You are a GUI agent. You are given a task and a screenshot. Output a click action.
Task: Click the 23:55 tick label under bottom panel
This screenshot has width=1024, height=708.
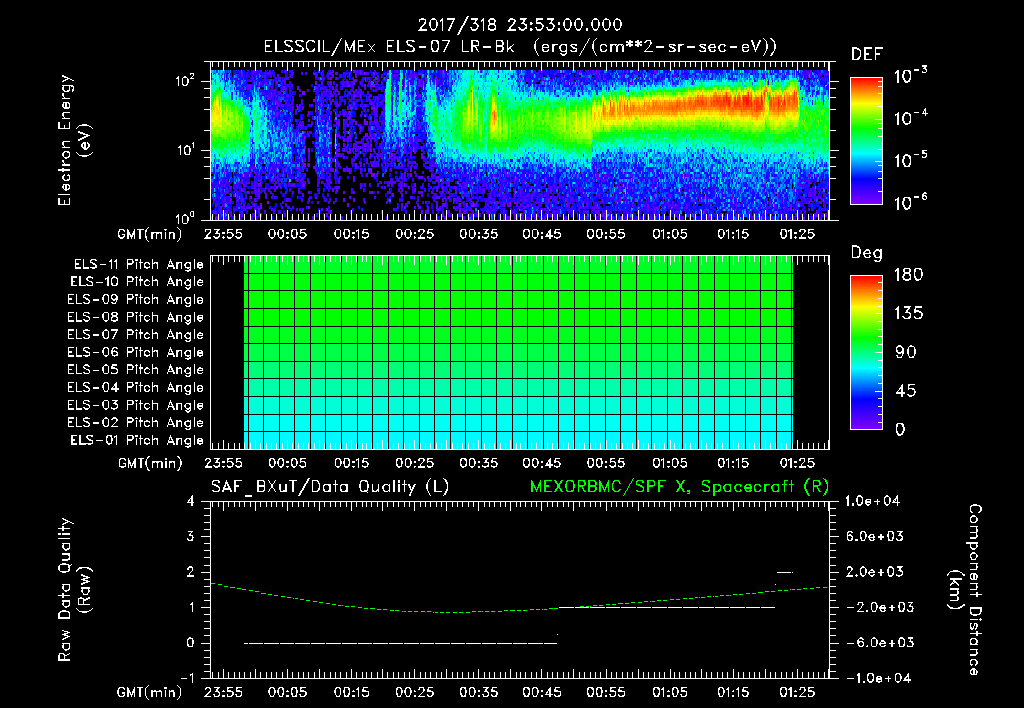(223, 692)
